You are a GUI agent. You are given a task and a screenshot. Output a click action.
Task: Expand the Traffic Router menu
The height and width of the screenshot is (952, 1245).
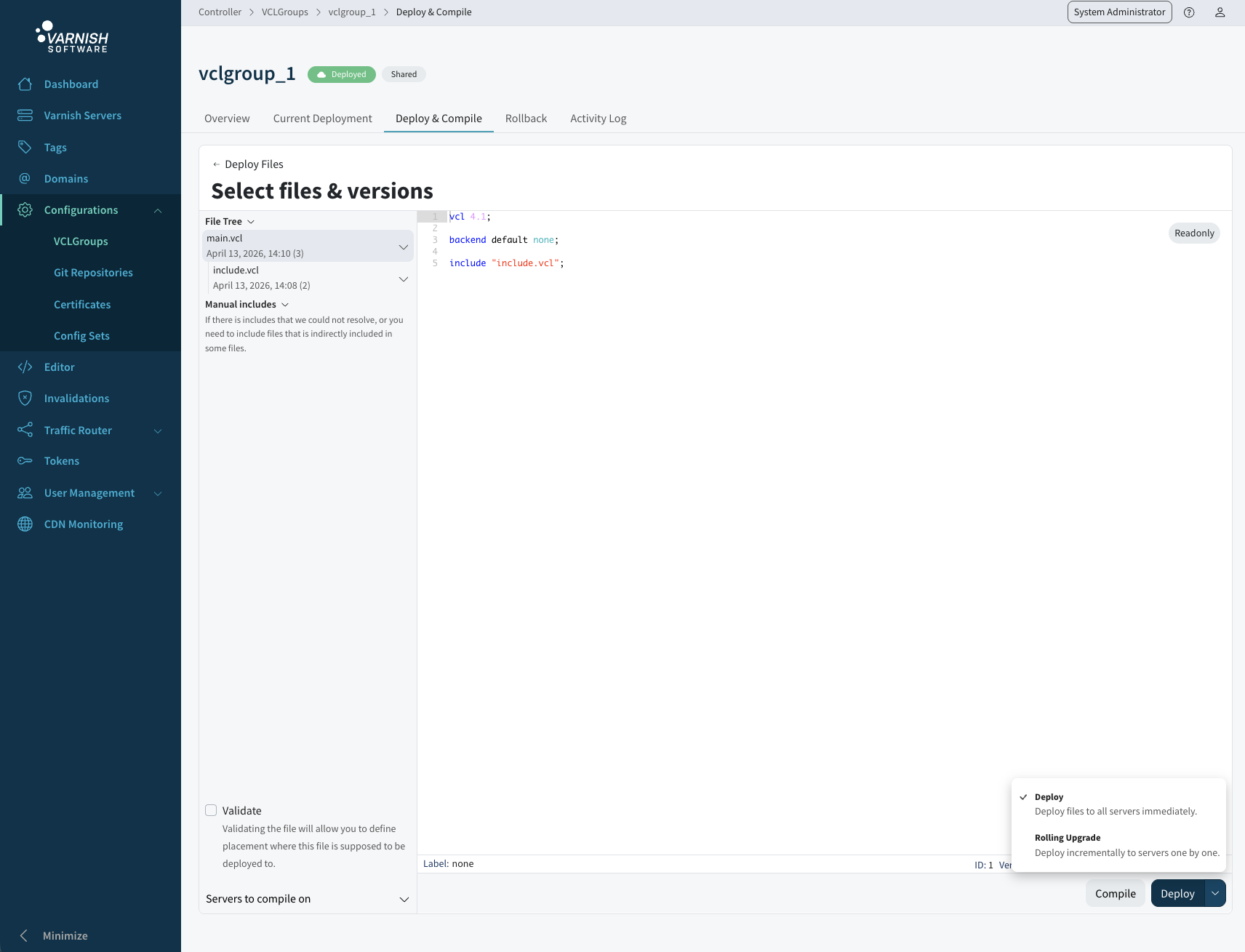(78, 430)
